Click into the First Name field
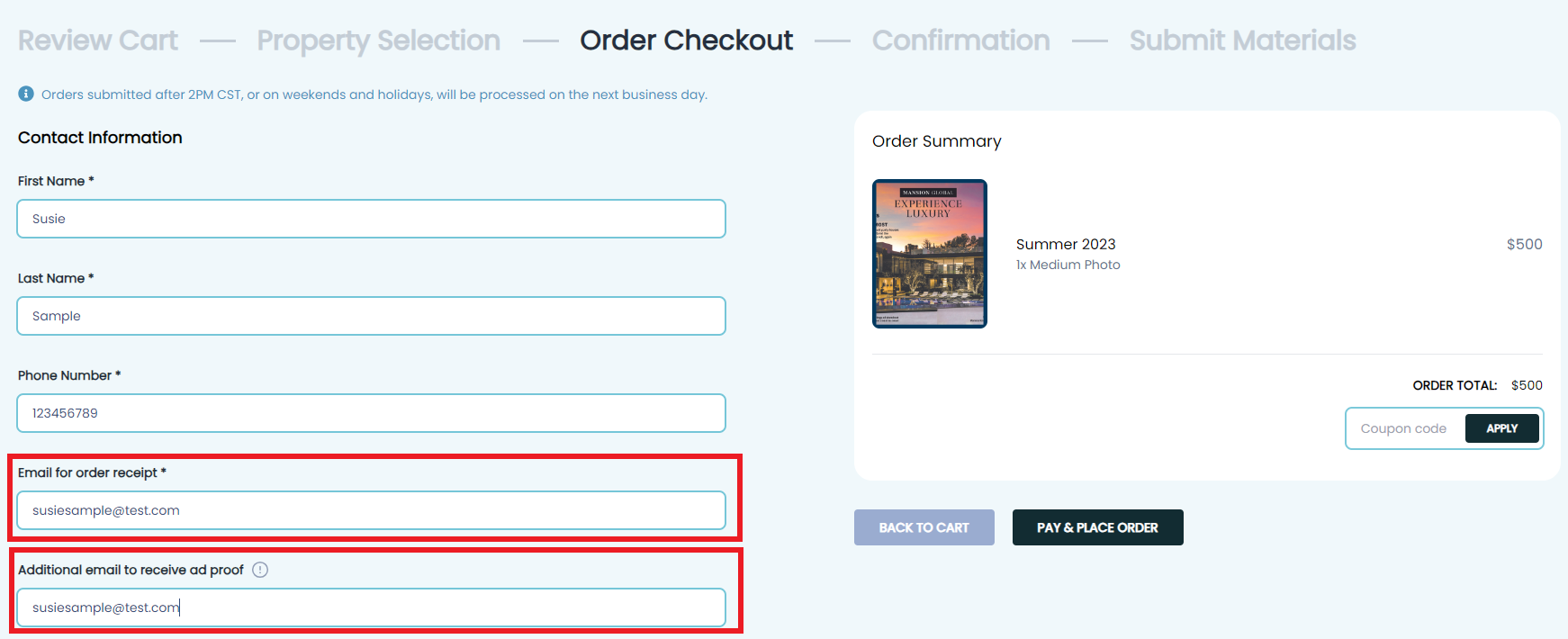 click(371, 219)
